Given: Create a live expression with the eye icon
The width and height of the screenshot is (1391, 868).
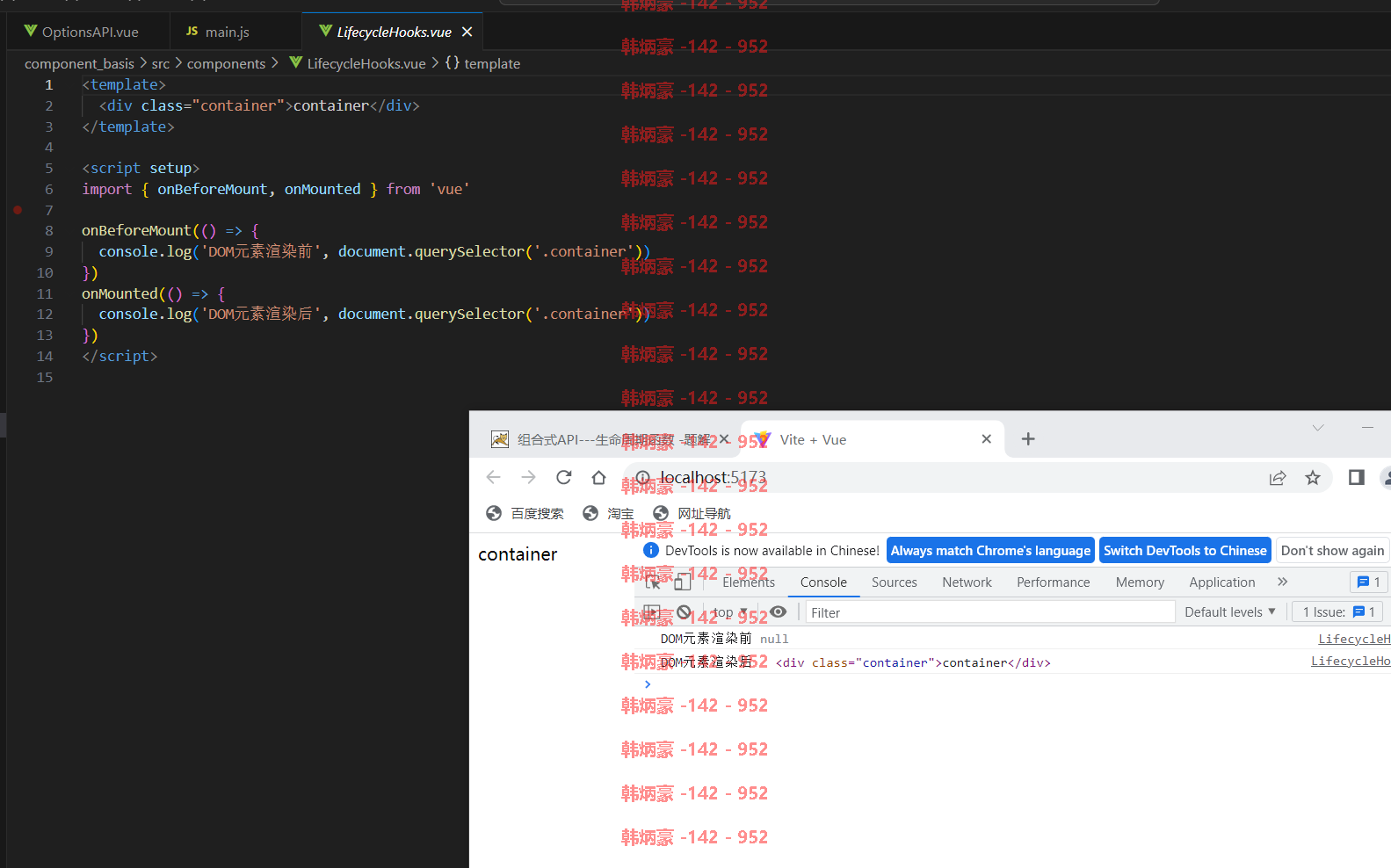Looking at the screenshot, I should click(x=779, y=612).
